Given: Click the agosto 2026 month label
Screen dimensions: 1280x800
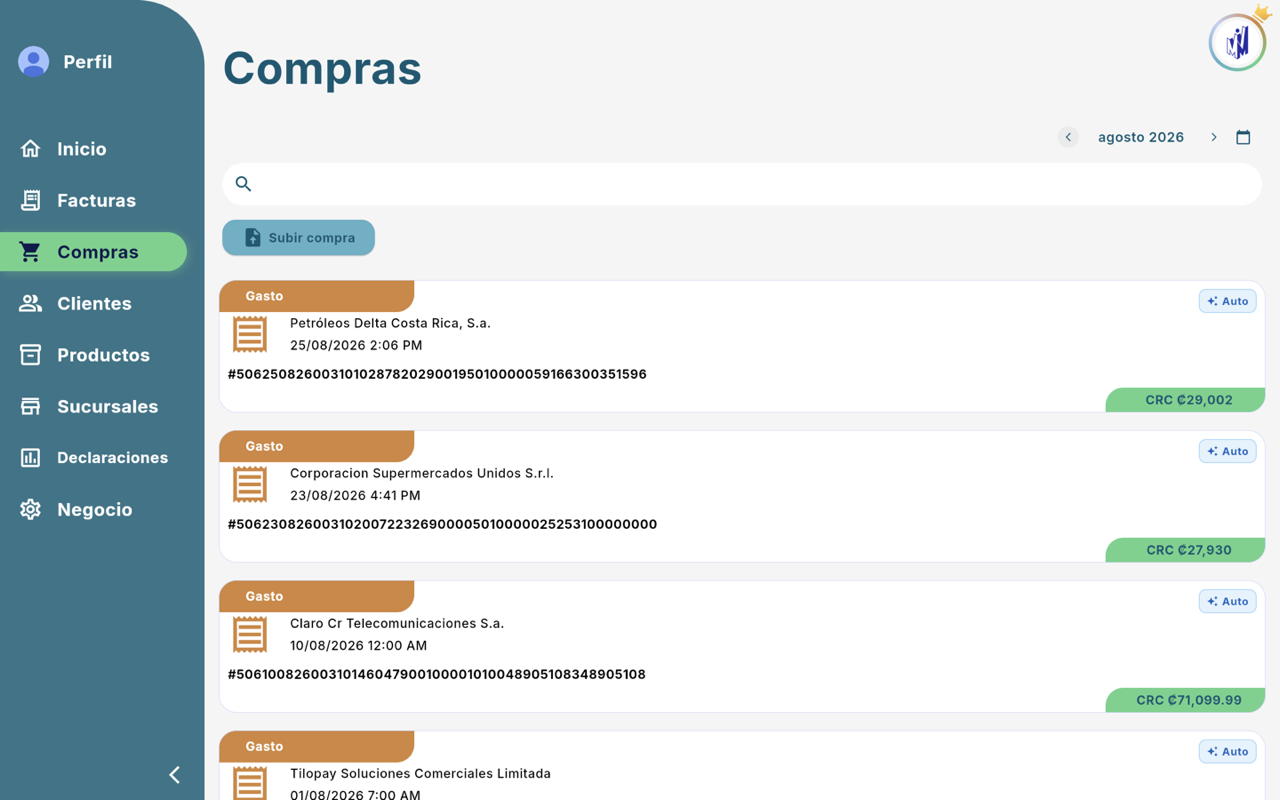Looking at the screenshot, I should pos(1141,137).
